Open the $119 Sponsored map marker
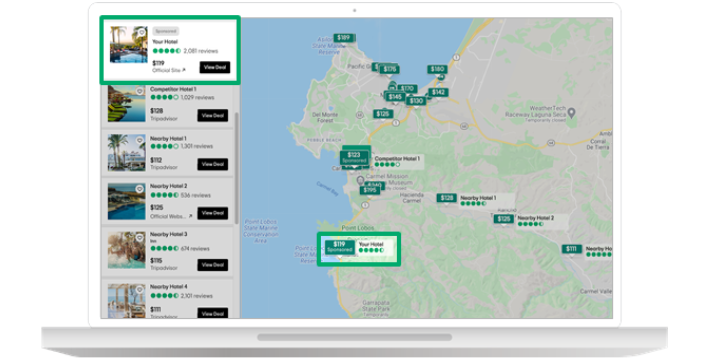Screen dimensions: 707x360 (340, 247)
